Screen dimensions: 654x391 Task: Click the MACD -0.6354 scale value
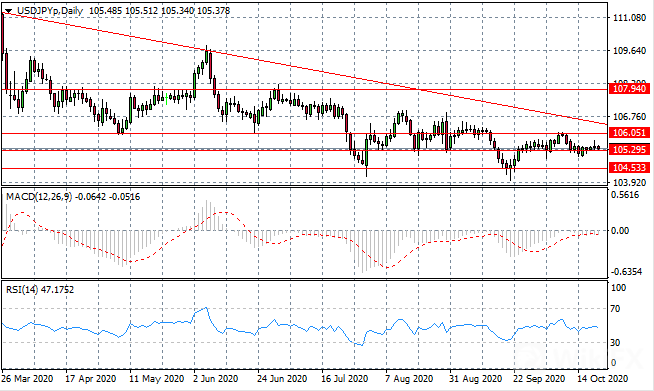click(x=626, y=272)
